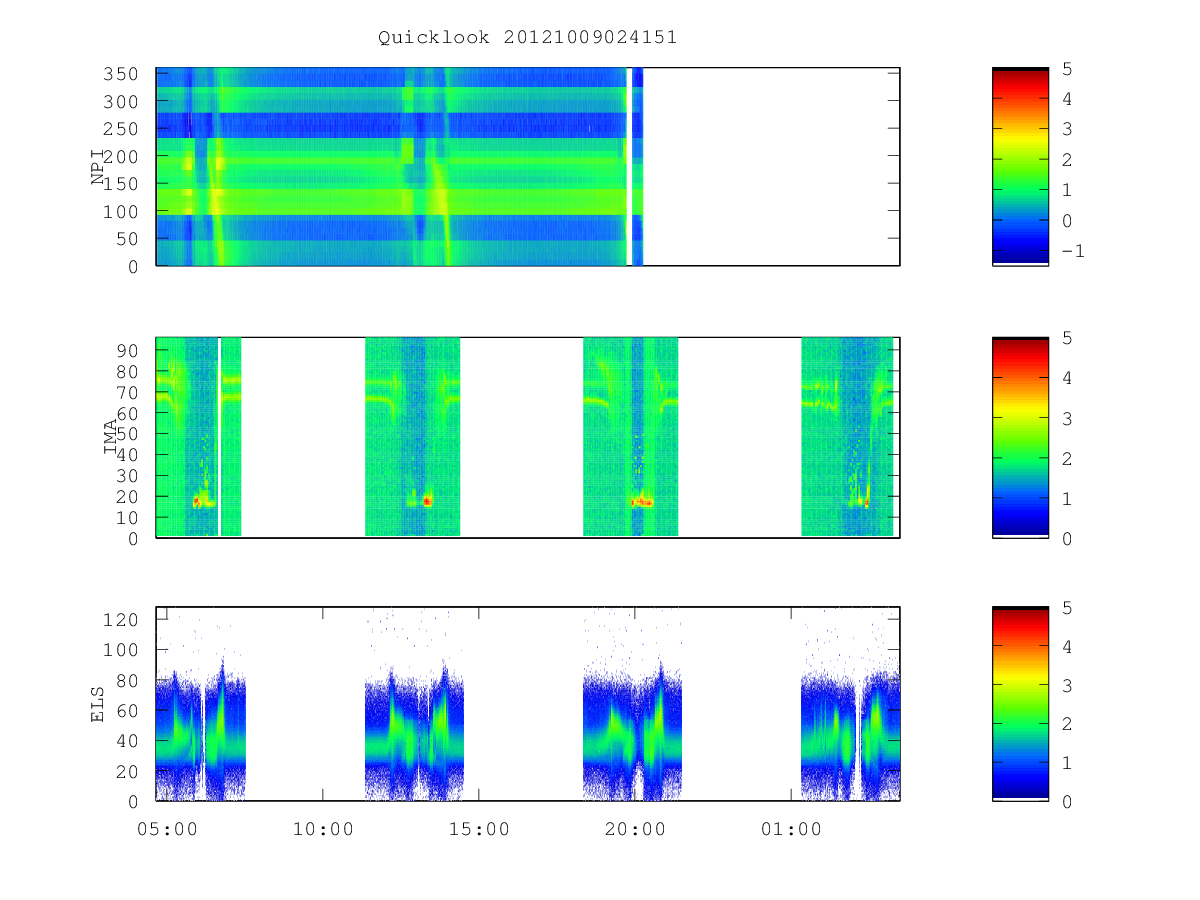Click the 15:00 time axis label
Screen dimensions: 1200x900
pyautogui.click(x=479, y=829)
